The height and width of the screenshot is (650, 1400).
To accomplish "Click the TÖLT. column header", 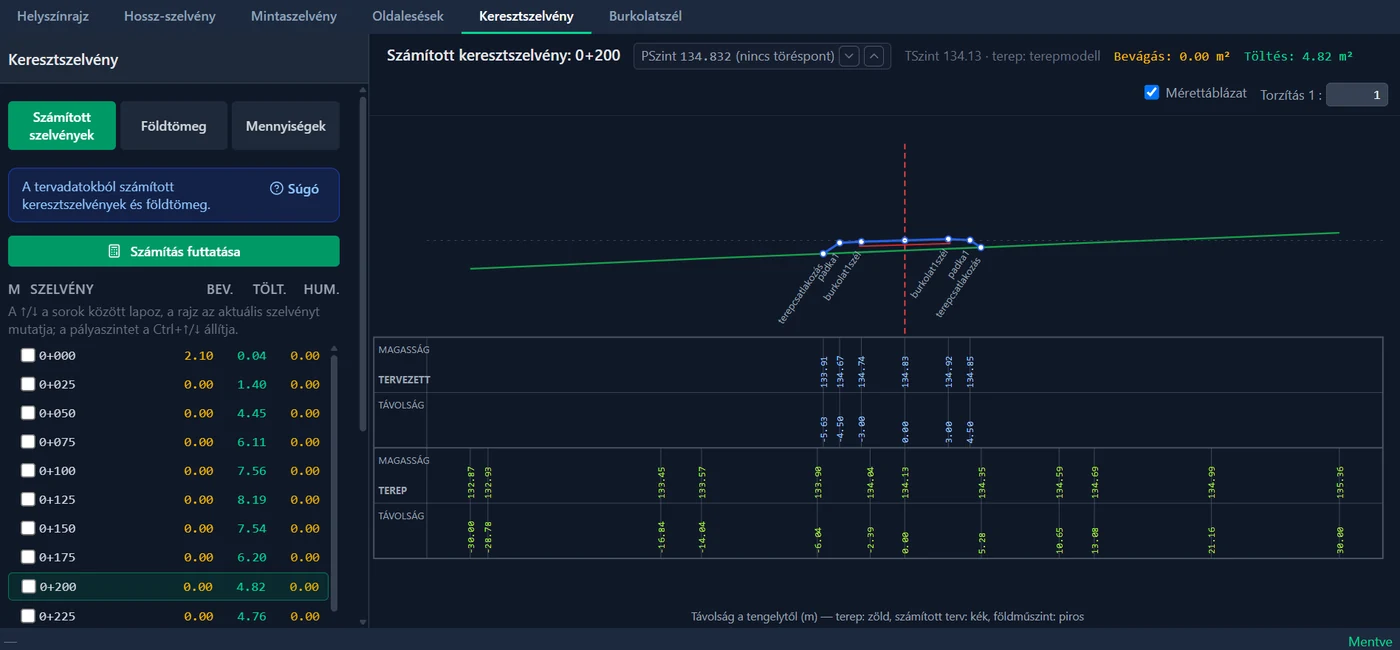I will tap(270, 289).
